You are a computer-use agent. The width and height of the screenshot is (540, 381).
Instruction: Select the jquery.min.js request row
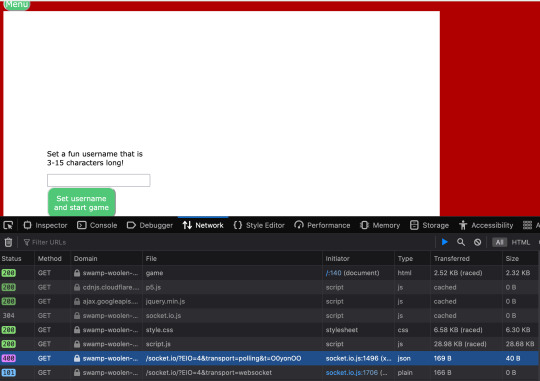pyautogui.click(x=269, y=301)
